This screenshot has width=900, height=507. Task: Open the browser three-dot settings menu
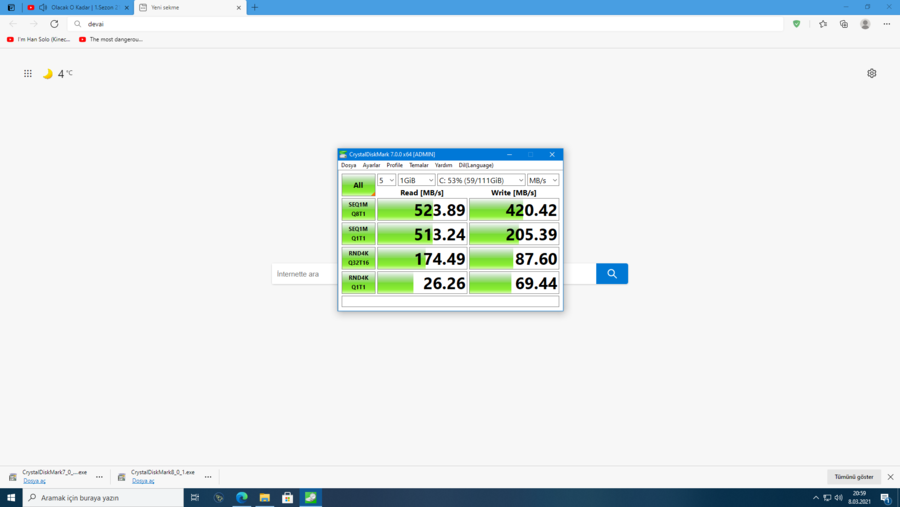887,24
